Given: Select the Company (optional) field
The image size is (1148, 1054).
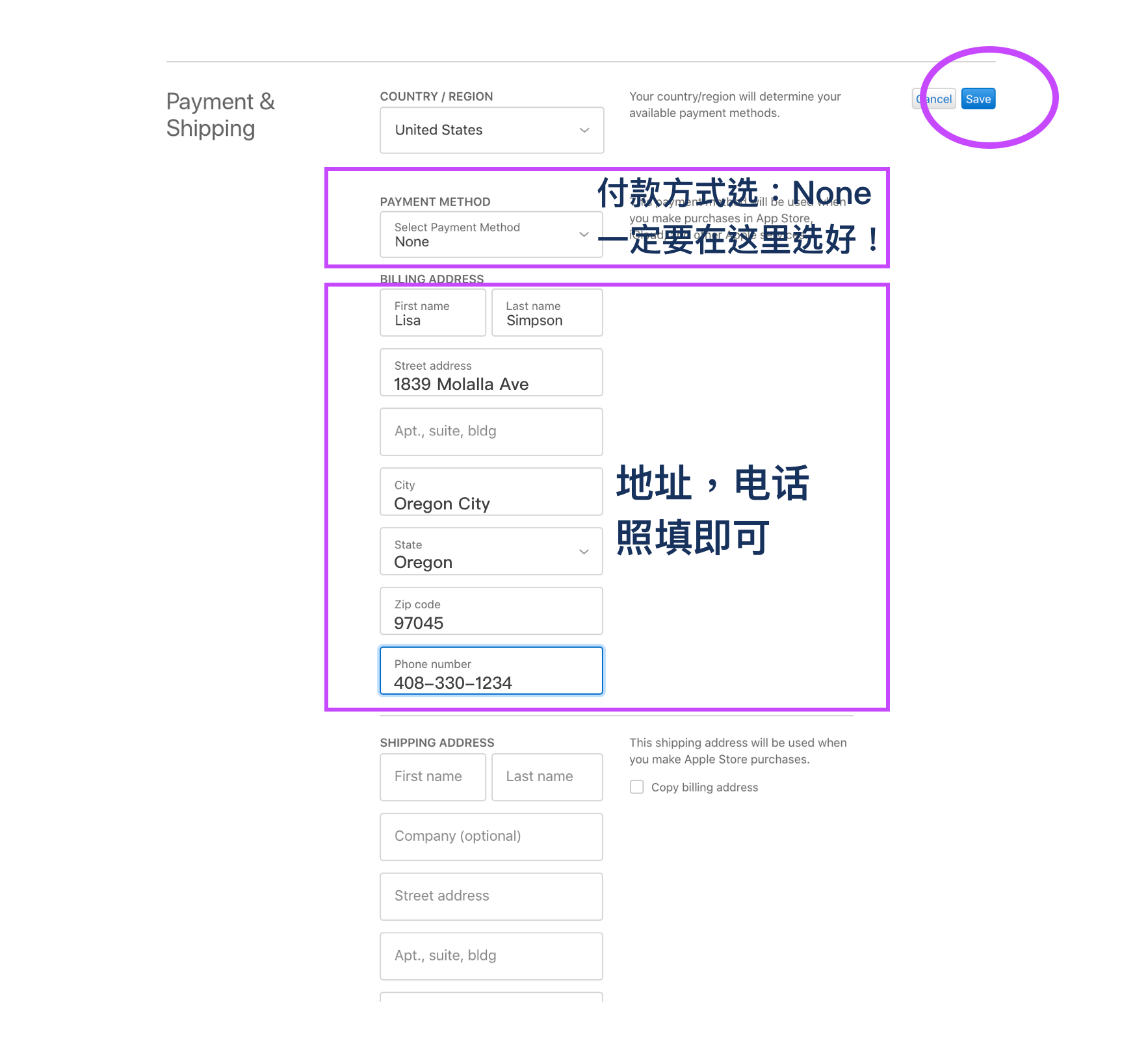Looking at the screenshot, I should 491,836.
